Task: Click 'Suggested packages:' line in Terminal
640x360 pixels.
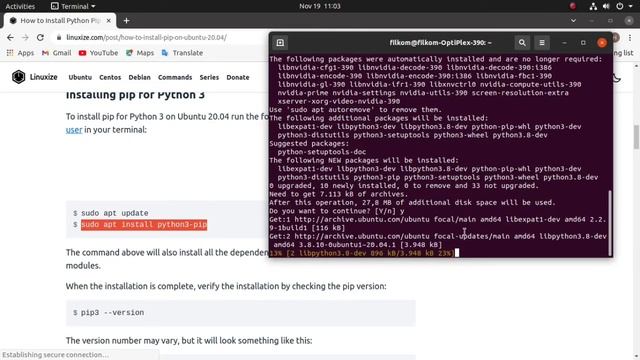Action: click(309, 144)
